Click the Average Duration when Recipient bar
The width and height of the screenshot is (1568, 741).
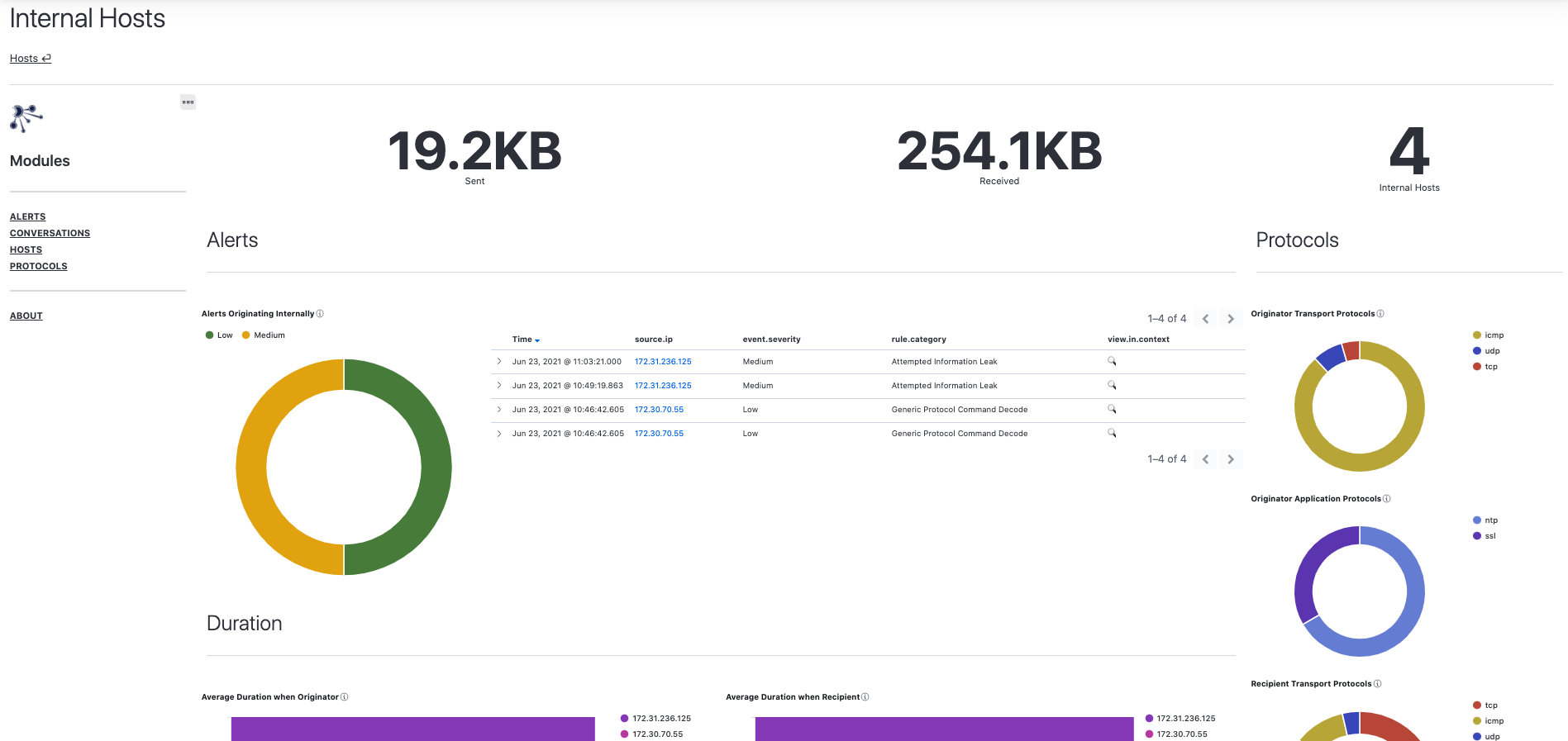[x=944, y=729]
